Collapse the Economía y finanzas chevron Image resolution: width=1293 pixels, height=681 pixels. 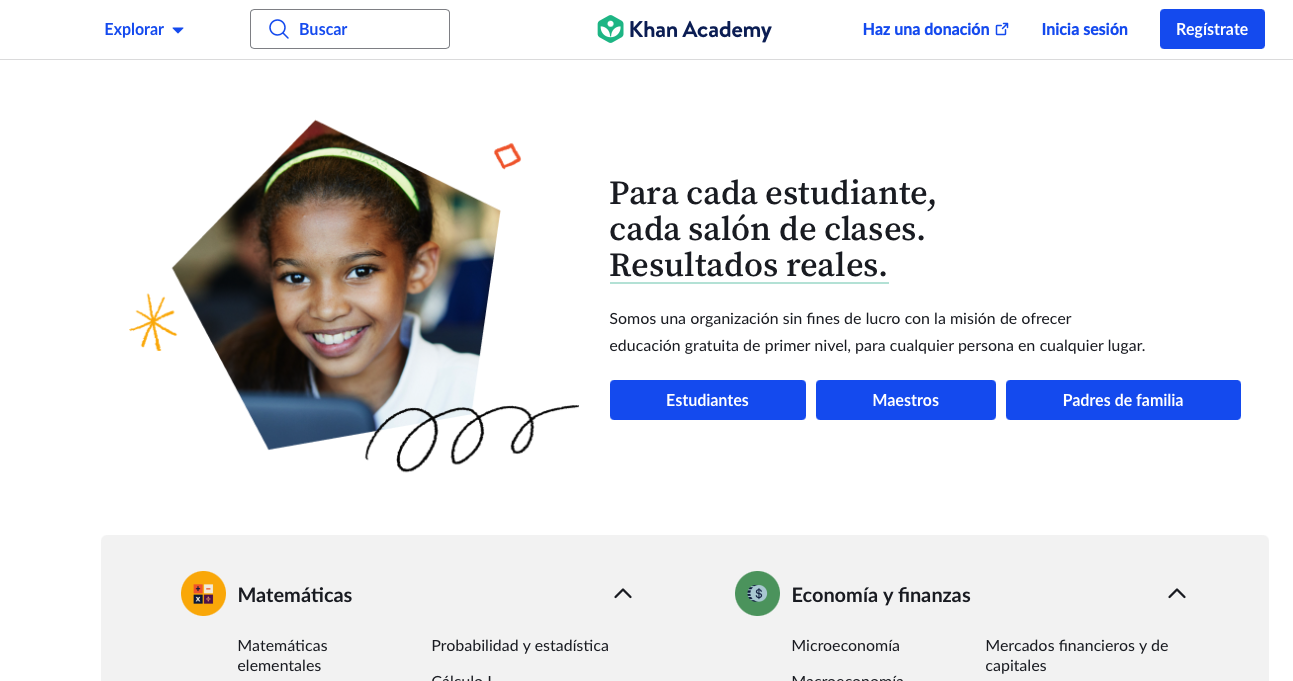(1177, 594)
